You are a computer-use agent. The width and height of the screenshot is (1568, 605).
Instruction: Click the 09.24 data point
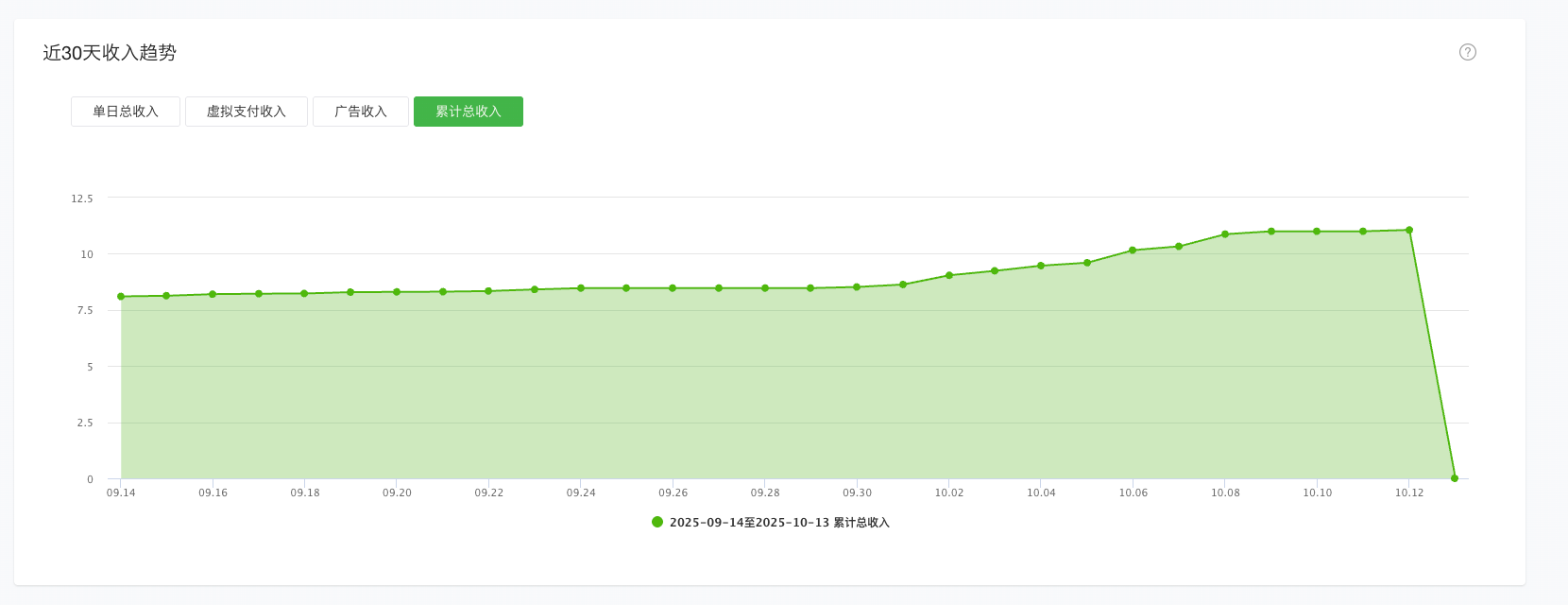point(581,288)
